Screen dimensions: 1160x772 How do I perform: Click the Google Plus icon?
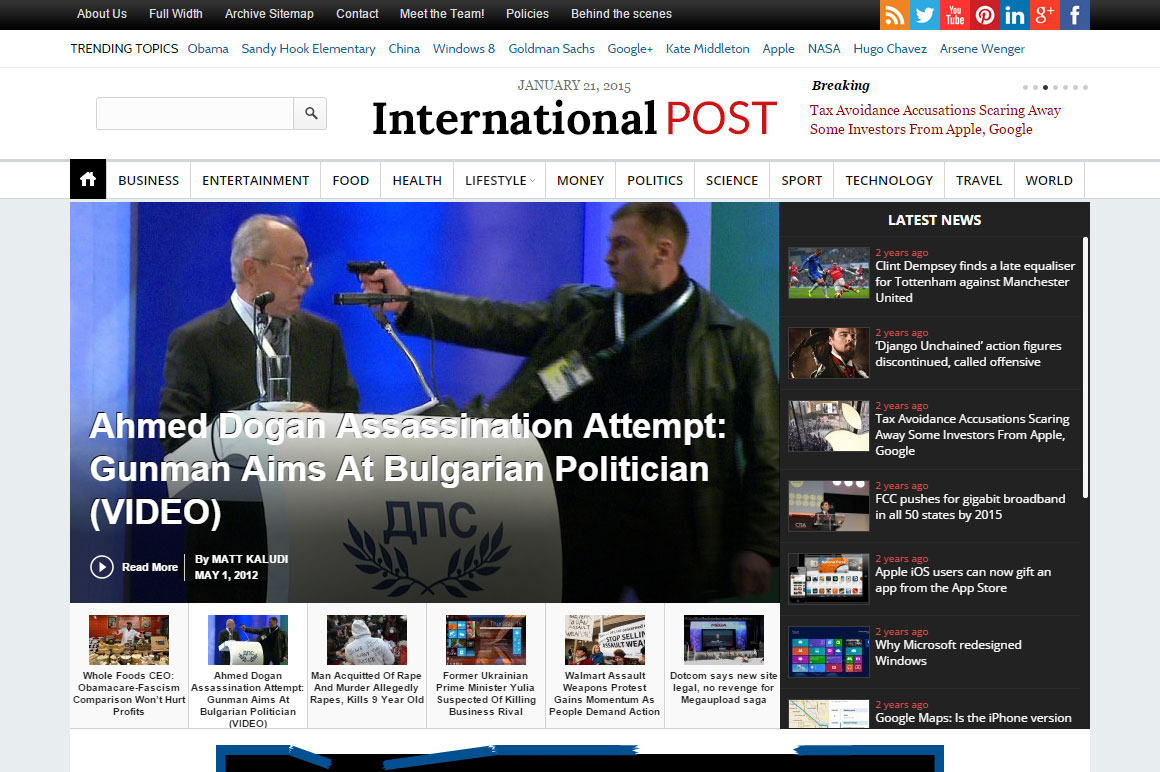click(x=1045, y=15)
